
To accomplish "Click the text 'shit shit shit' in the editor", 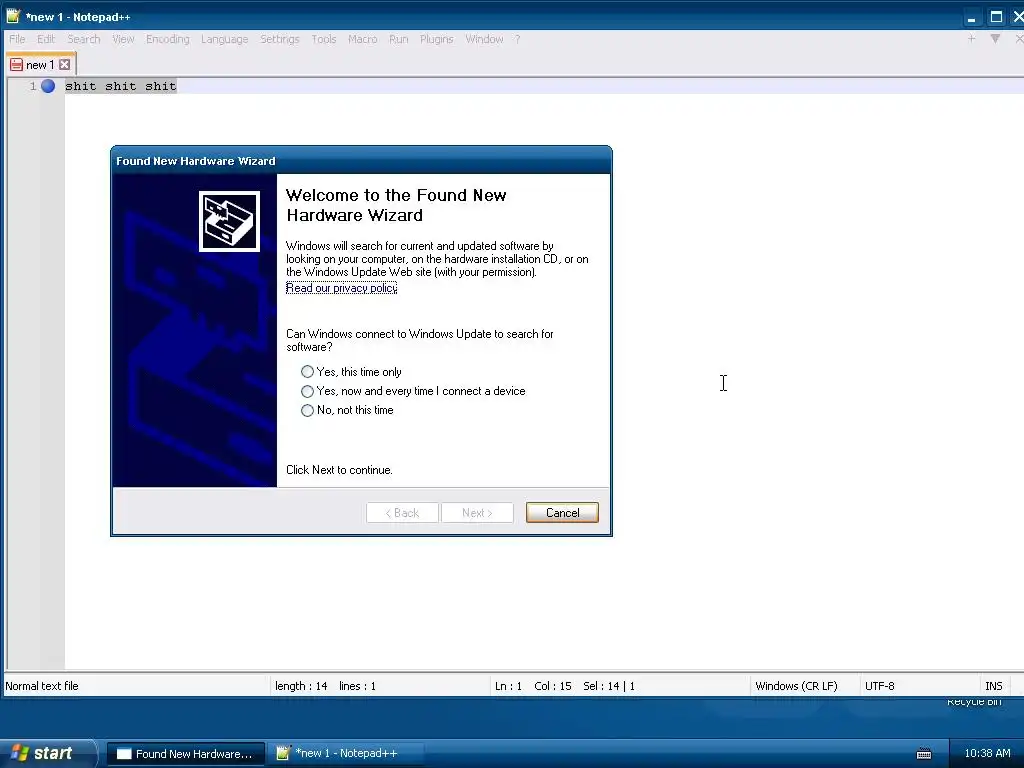I will pos(121,86).
